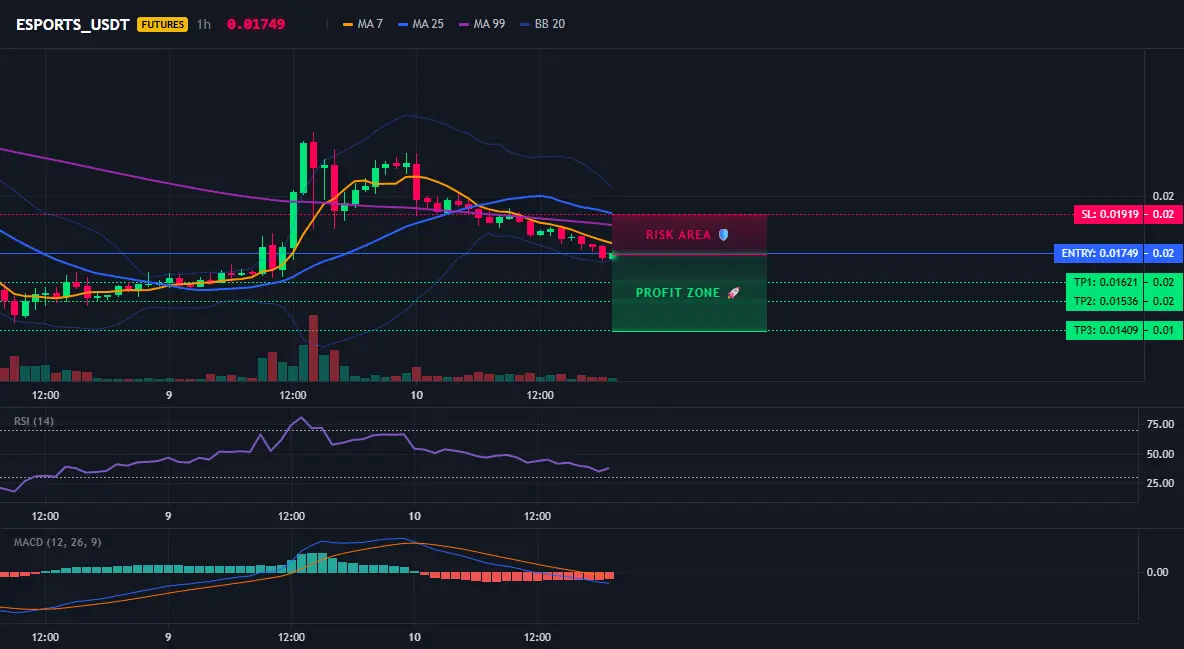The height and width of the screenshot is (649, 1184).
Task: Click the FUTURES badge
Action: click(162, 24)
